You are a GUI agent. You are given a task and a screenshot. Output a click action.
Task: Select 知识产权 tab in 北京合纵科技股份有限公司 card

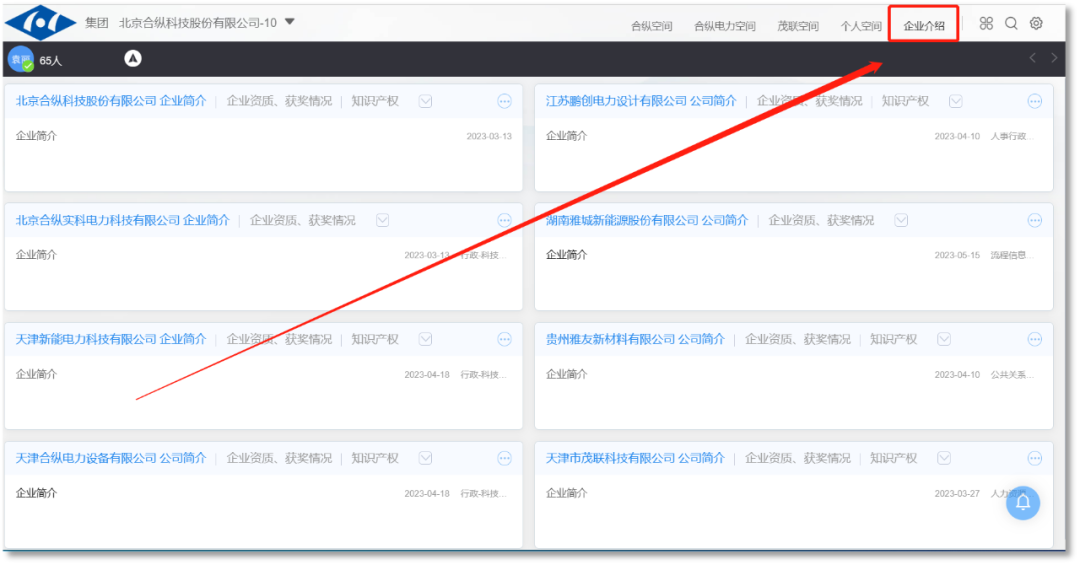click(375, 101)
